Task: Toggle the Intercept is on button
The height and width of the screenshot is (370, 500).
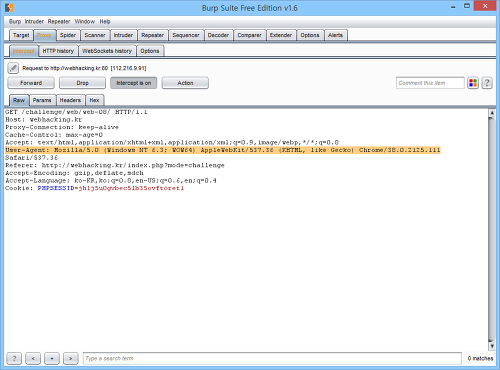Action: click(133, 83)
